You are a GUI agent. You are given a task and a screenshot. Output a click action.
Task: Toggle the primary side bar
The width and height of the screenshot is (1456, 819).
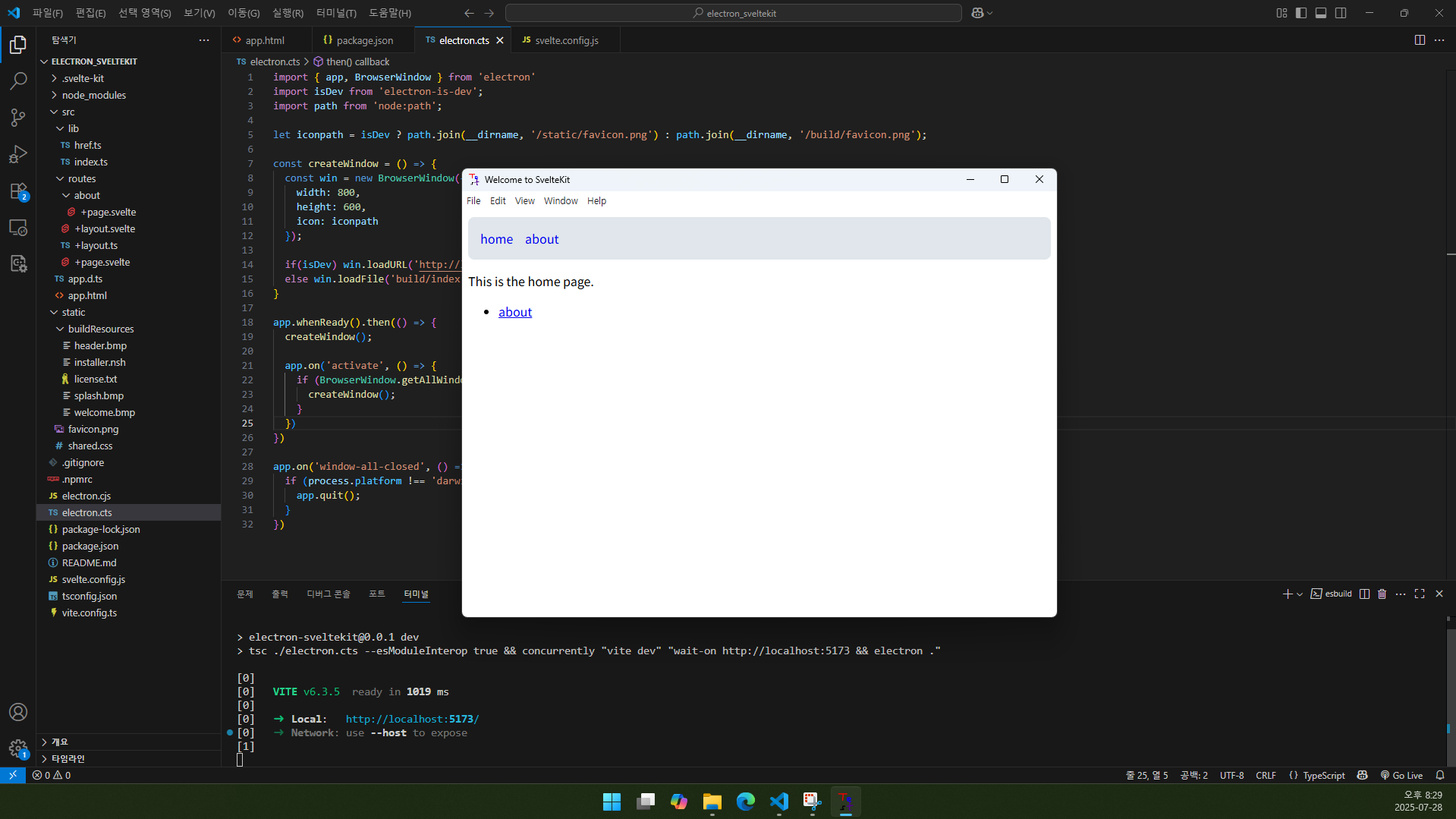pyautogui.click(x=1301, y=13)
